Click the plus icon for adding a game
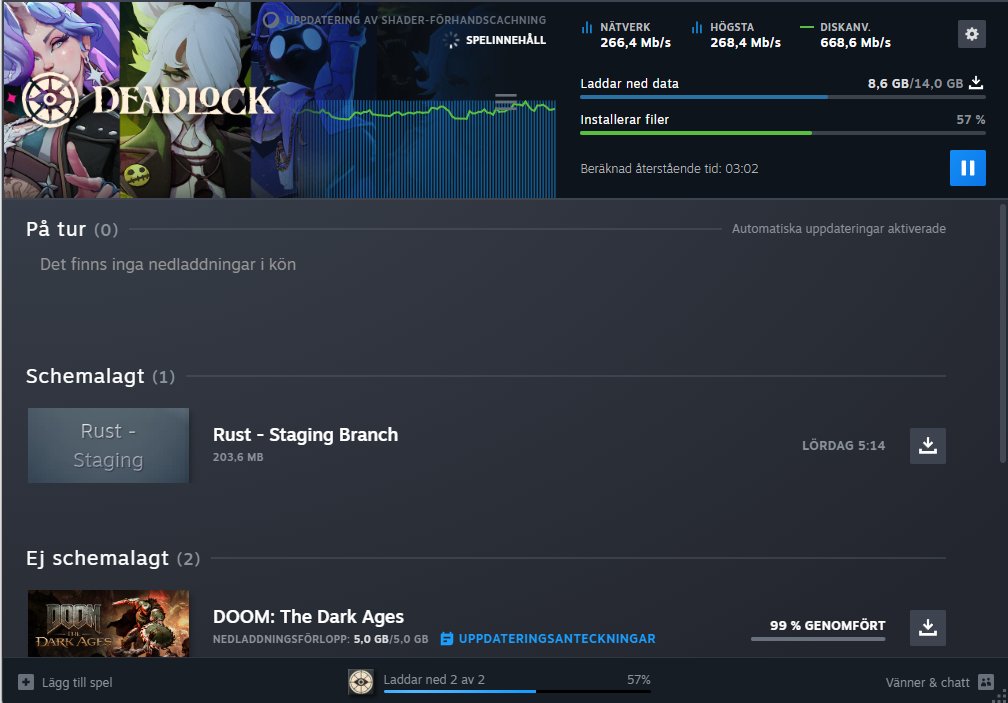 click(x=26, y=682)
